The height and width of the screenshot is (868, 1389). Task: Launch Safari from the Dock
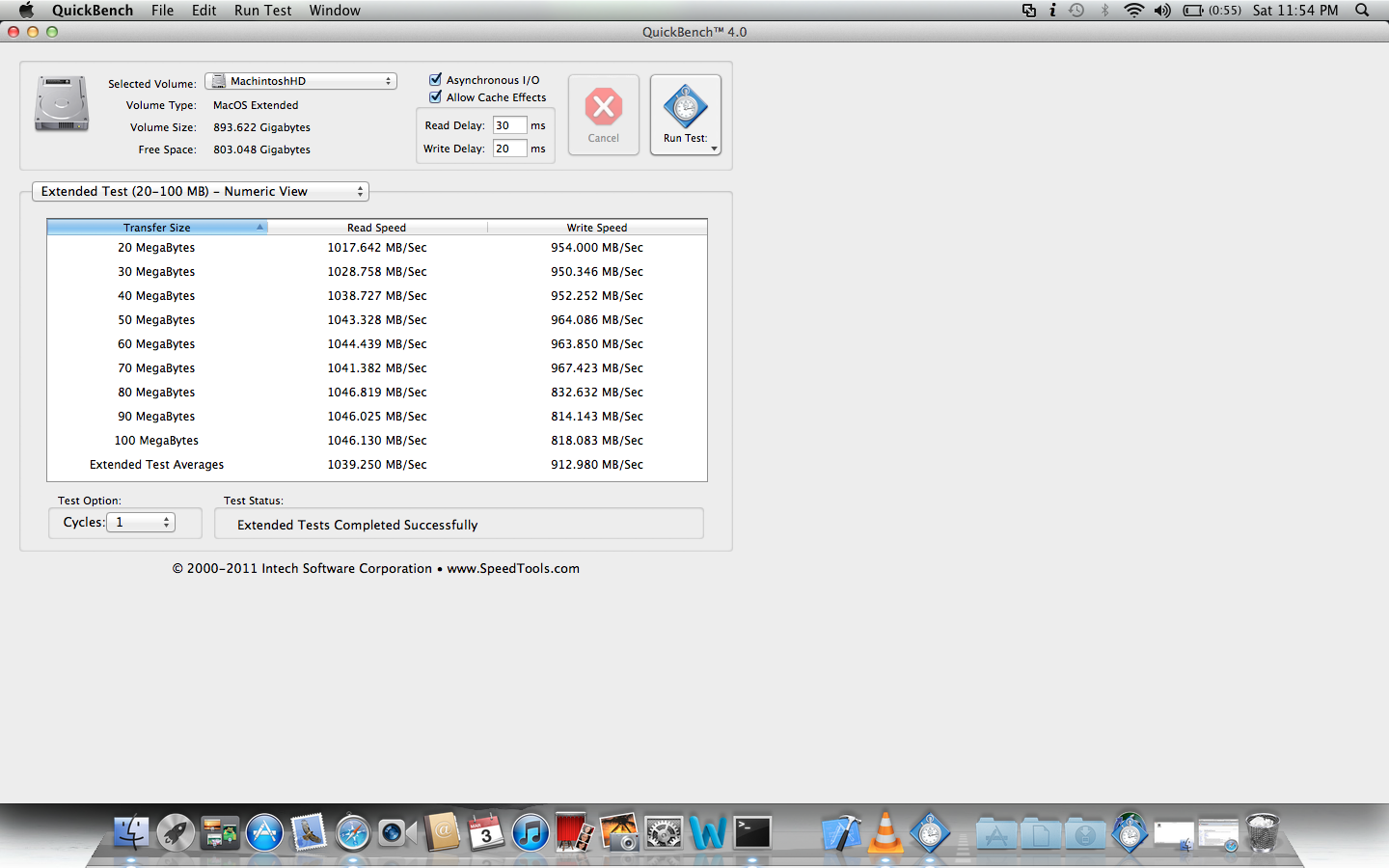click(x=353, y=832)
